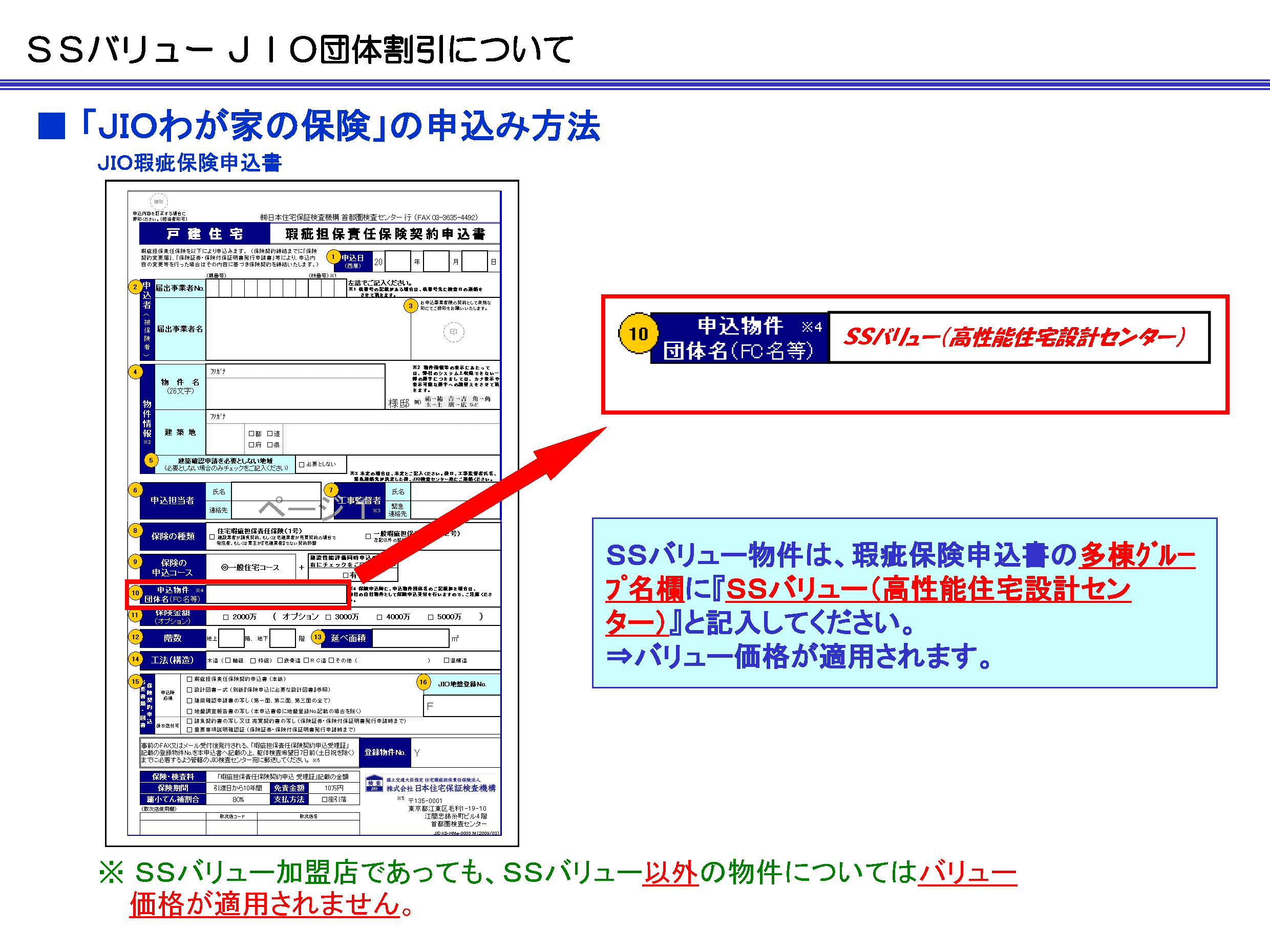Tick the 必要としない checkbox
1270x952 pixels.
302,464
